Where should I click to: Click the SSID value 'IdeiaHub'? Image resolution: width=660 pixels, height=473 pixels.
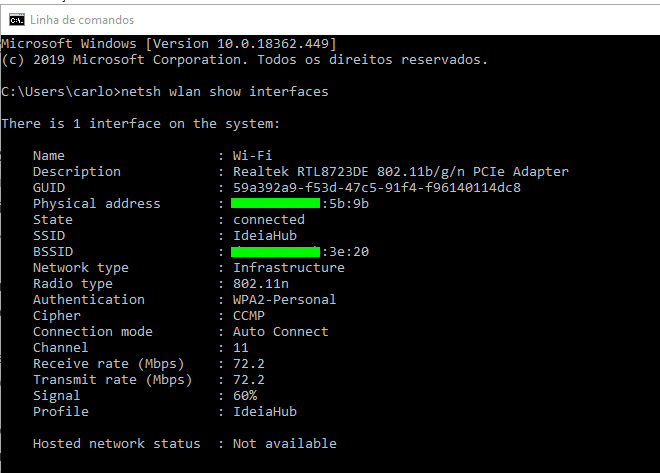pyautogui.click(x=265, y=236)
